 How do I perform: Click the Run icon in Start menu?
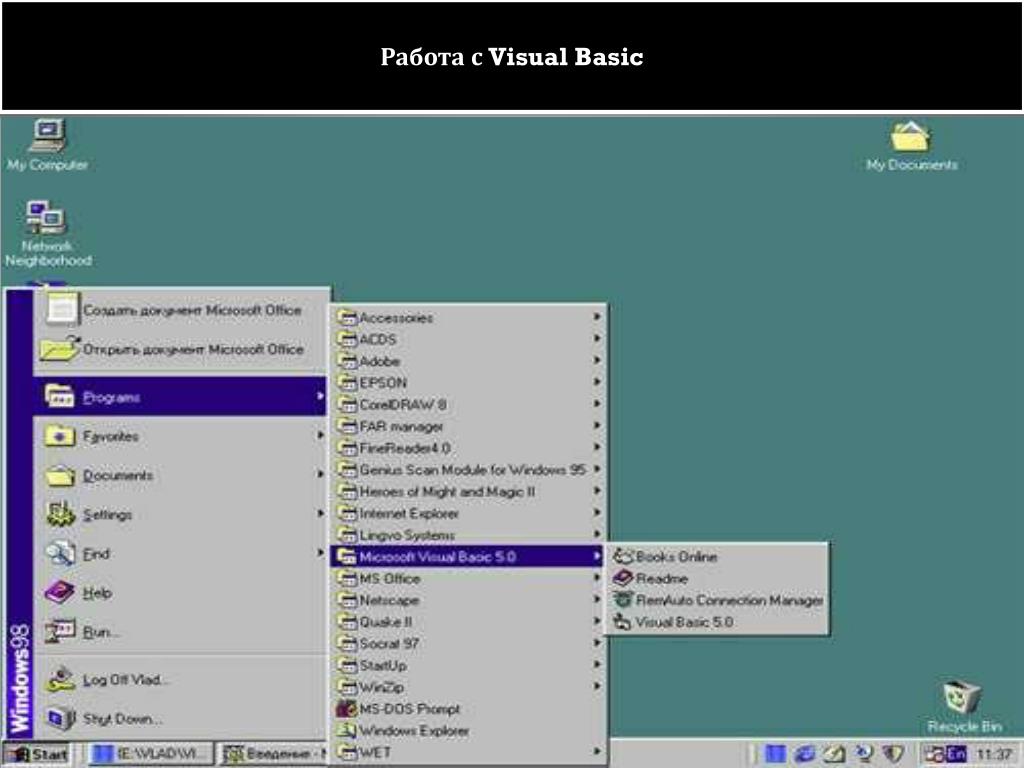pos(60,632)
